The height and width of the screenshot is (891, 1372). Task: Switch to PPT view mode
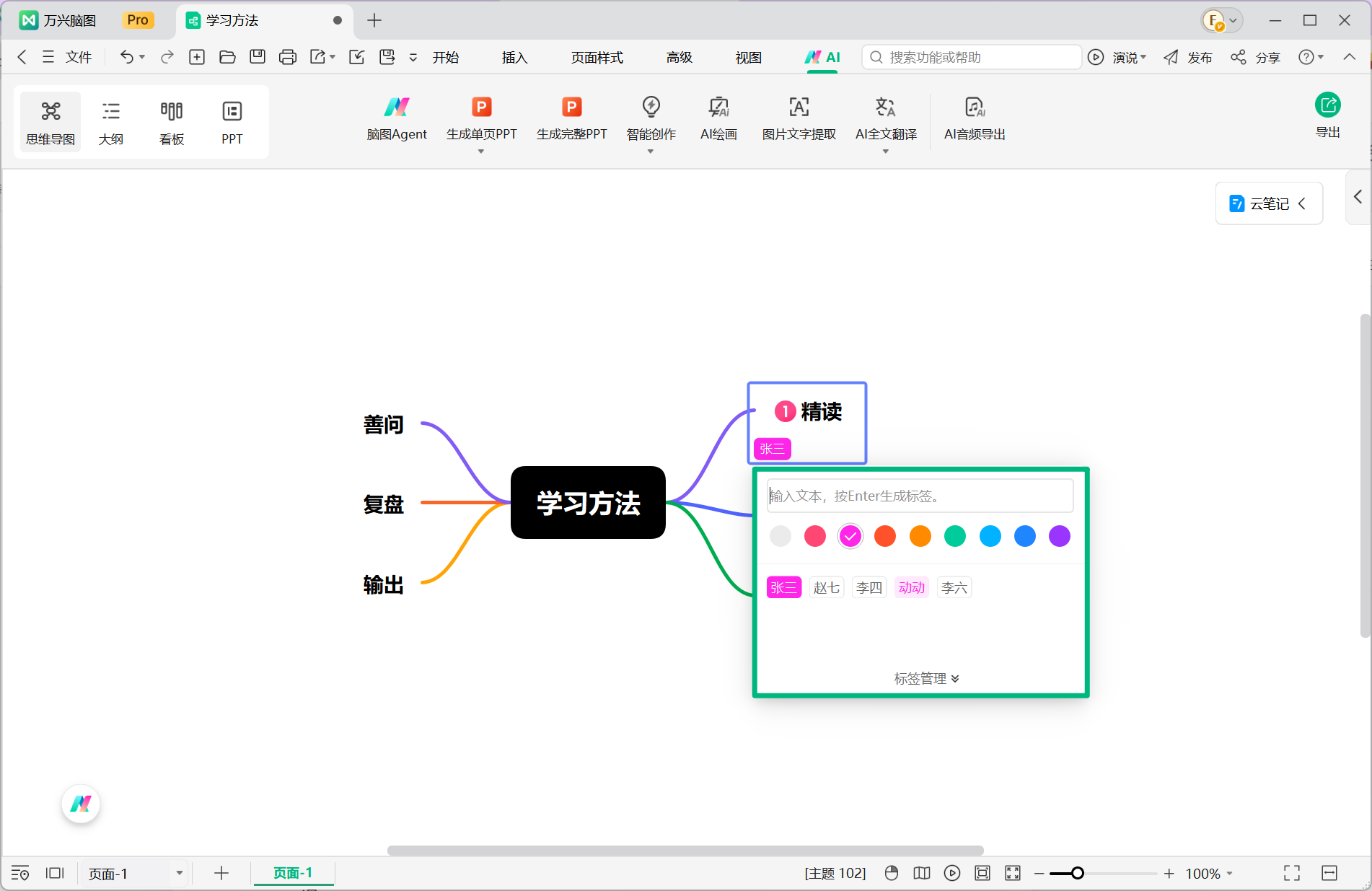click(x=232, y=121)
